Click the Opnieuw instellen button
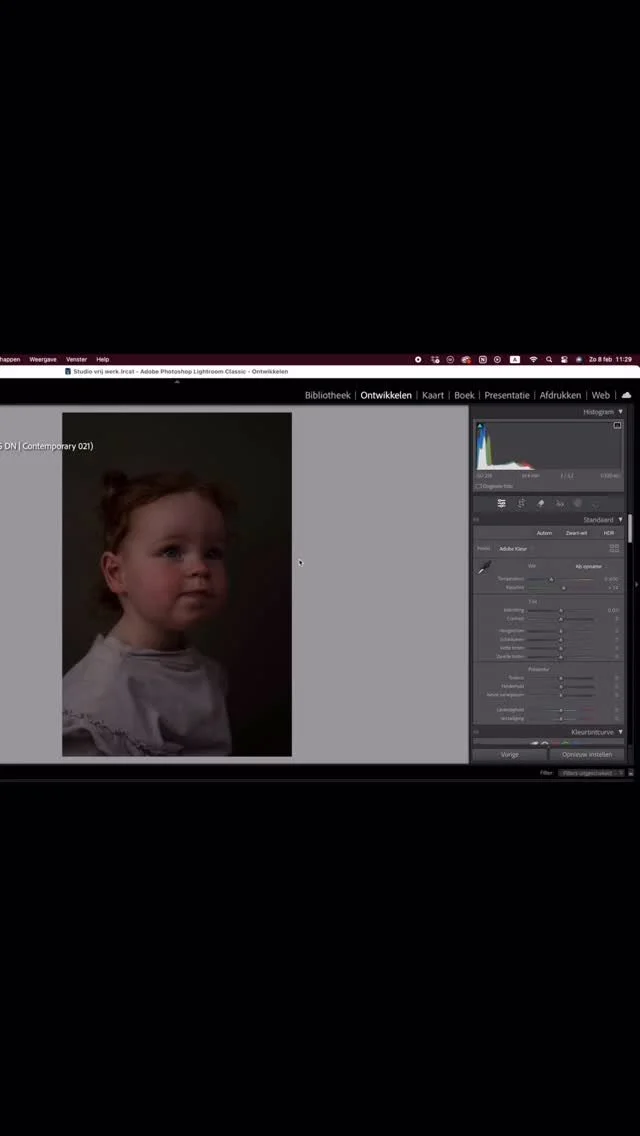The height and width of the screenshot is (1136, 640). point(587,754)
